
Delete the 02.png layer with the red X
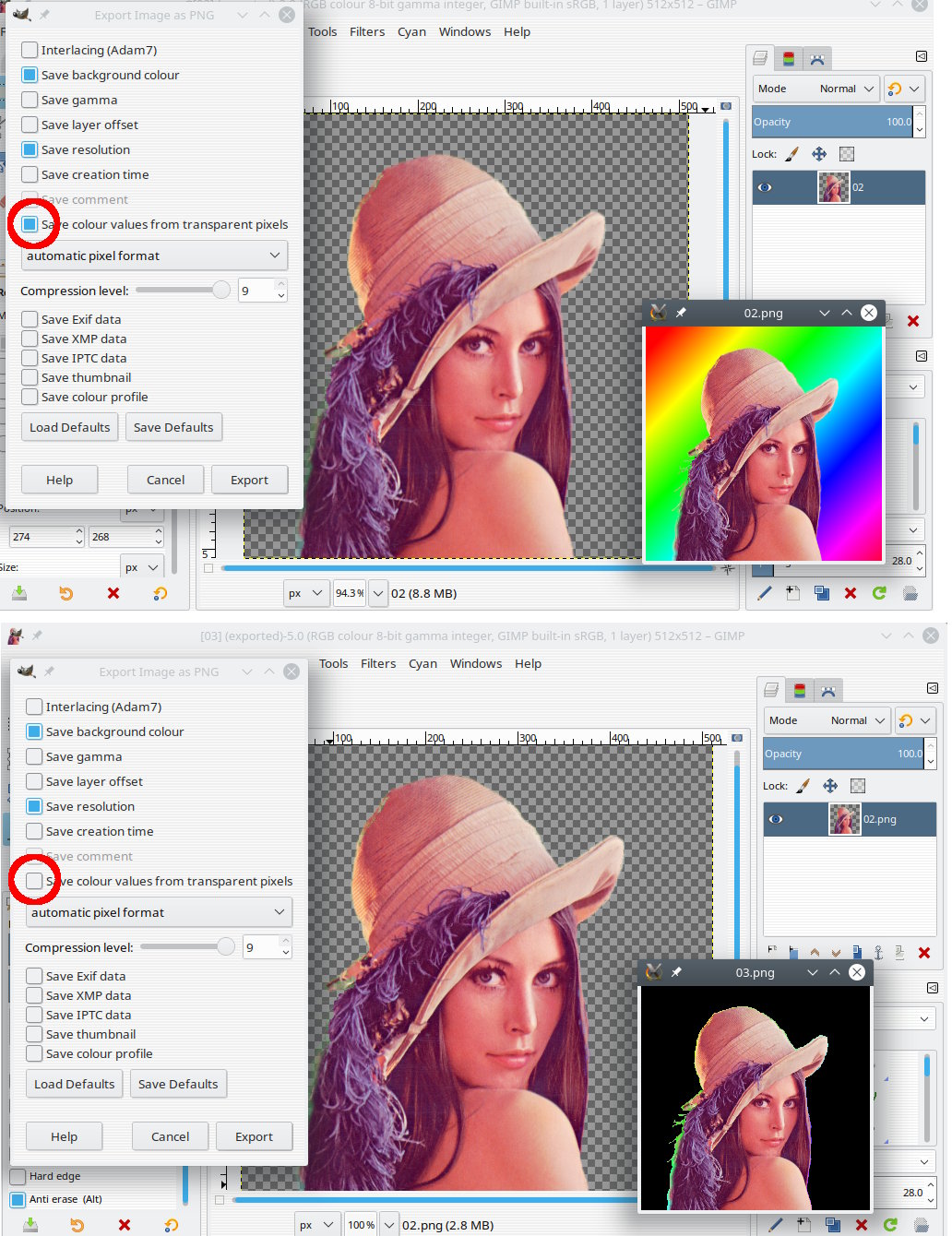(924, 952)
